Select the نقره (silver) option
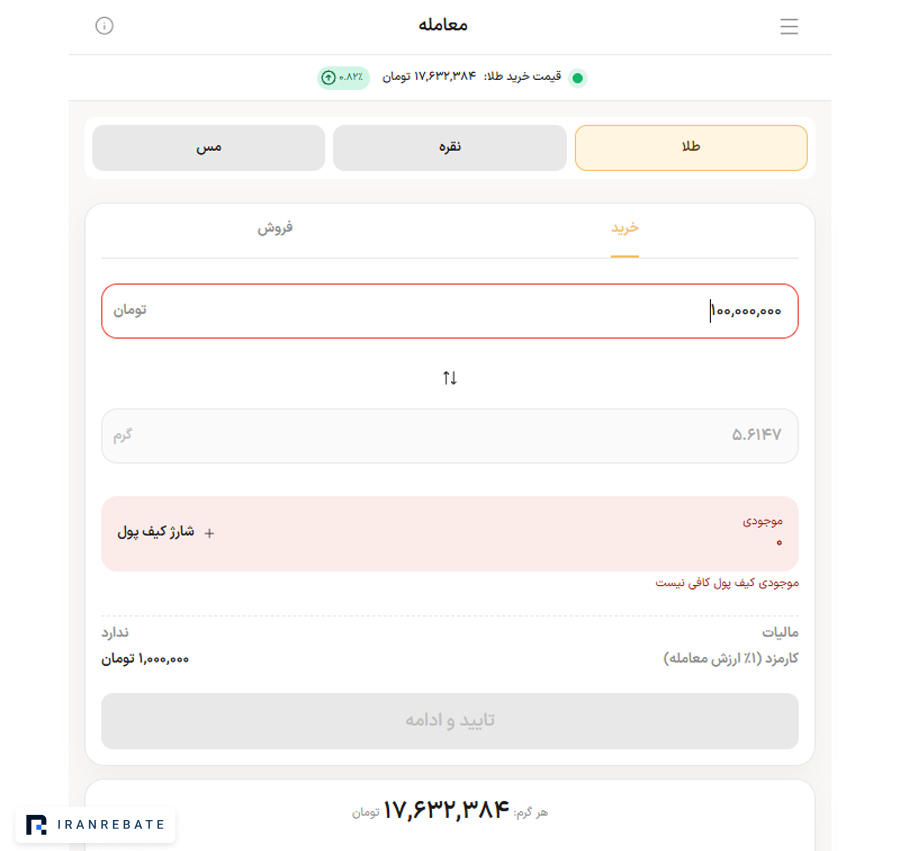The height and width of the screenshot is (851, 900). click(449, 147)
